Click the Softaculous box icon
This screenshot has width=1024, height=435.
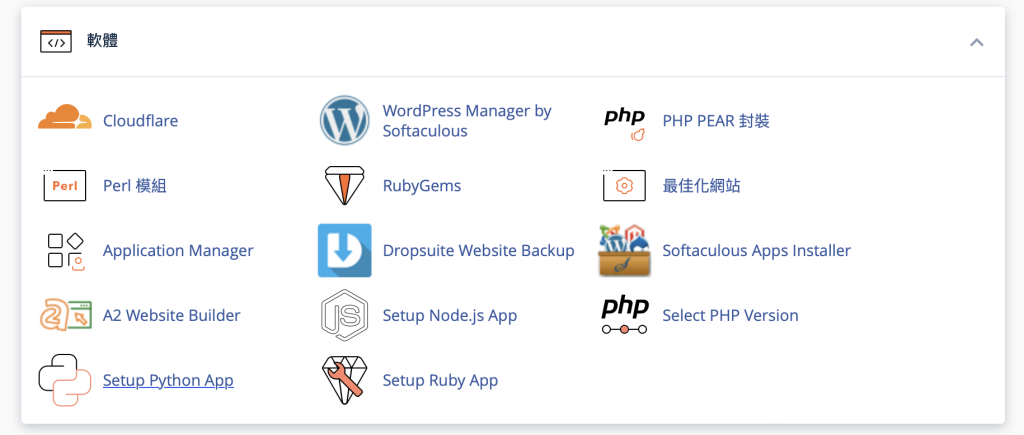625,250
